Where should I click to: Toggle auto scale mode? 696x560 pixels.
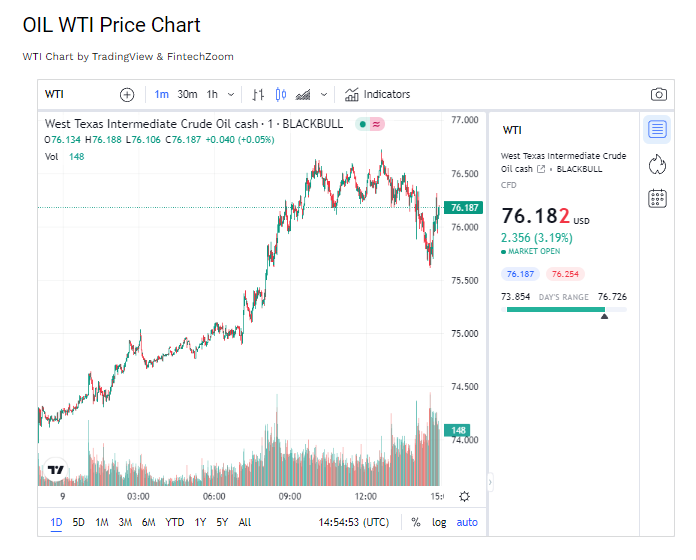tap(467, 522)
